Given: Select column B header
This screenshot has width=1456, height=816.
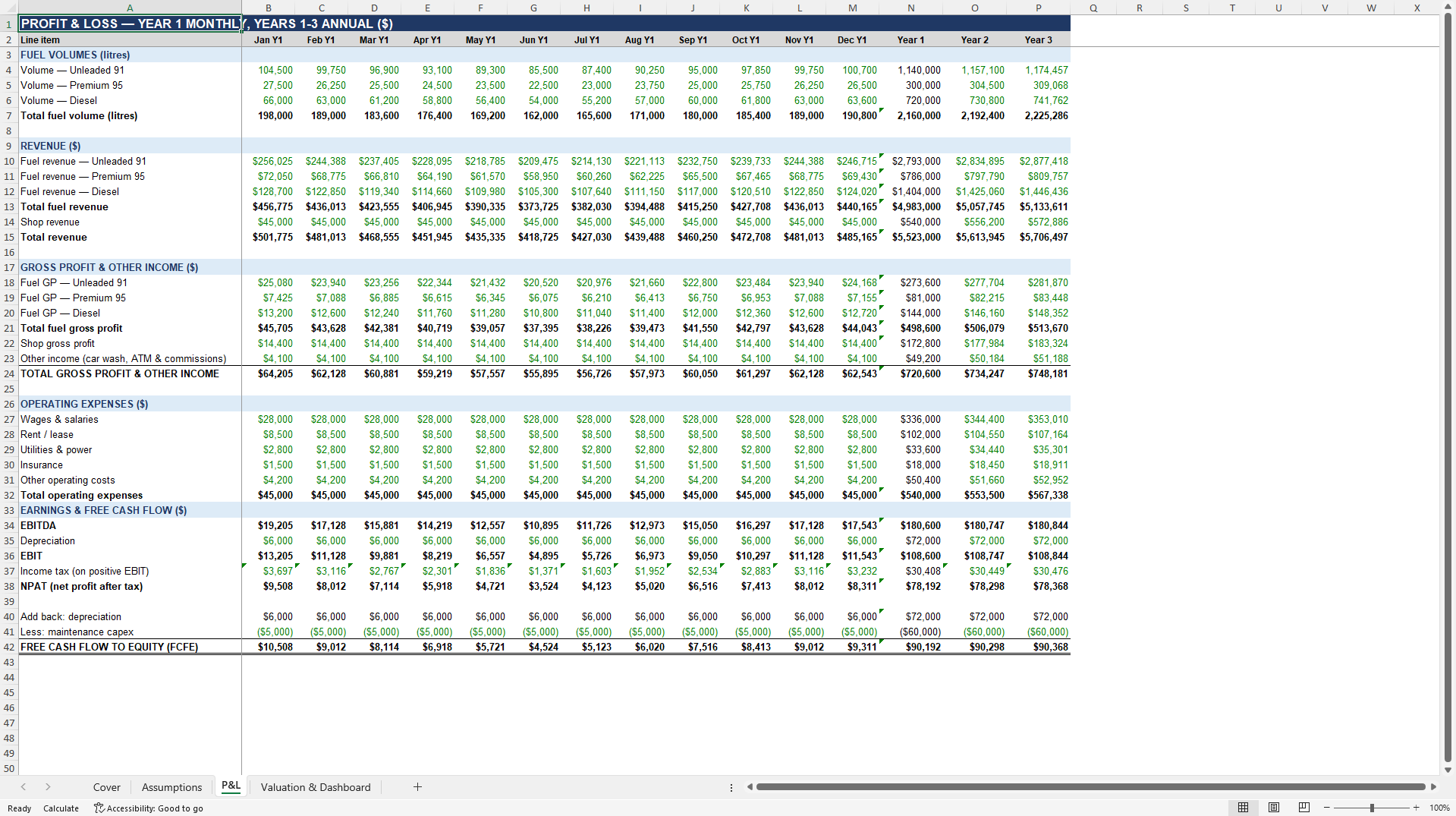Looking at the screenshot, I should 269,8.
